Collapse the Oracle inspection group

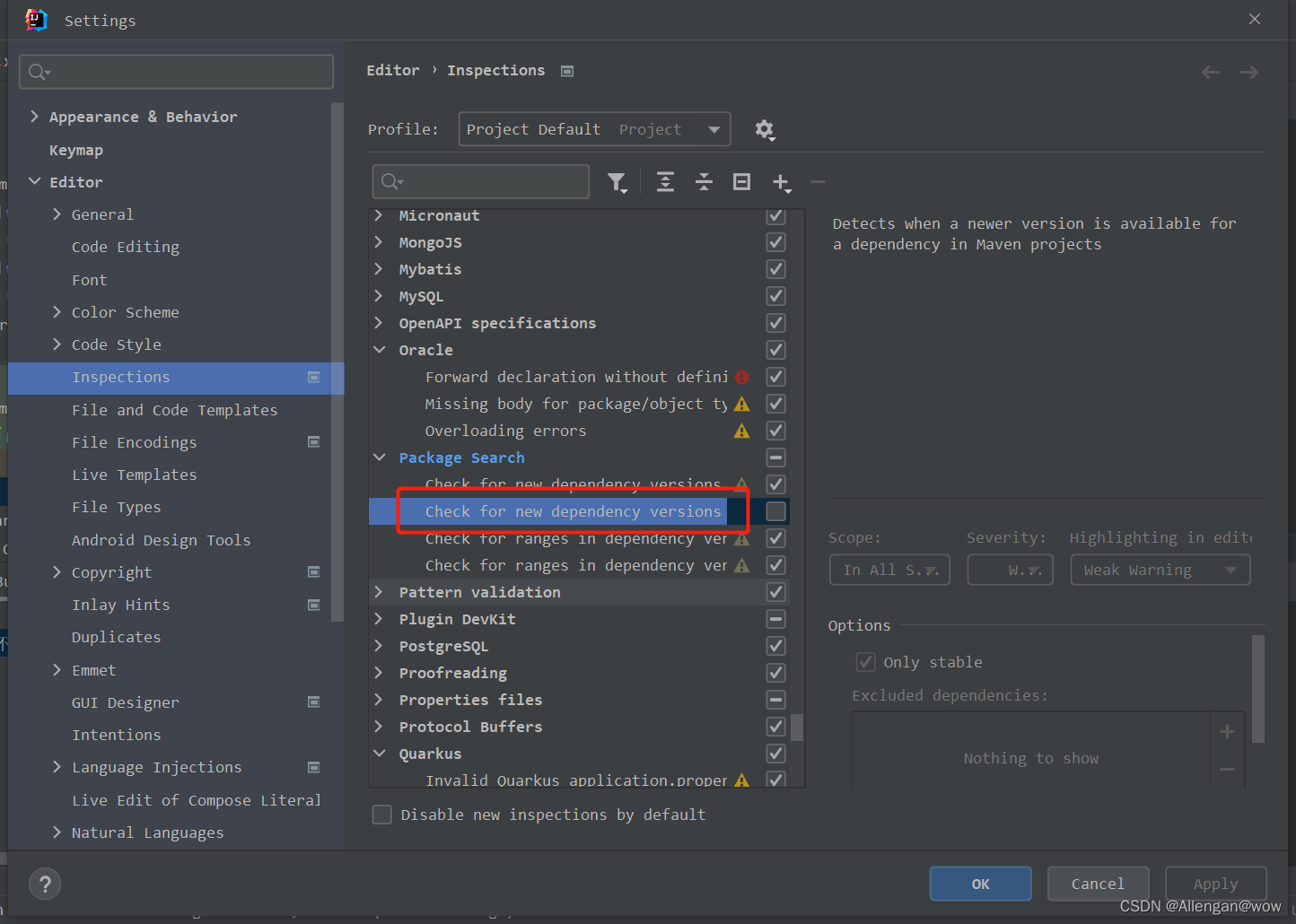pyautogui.click(x=380, y=350)
